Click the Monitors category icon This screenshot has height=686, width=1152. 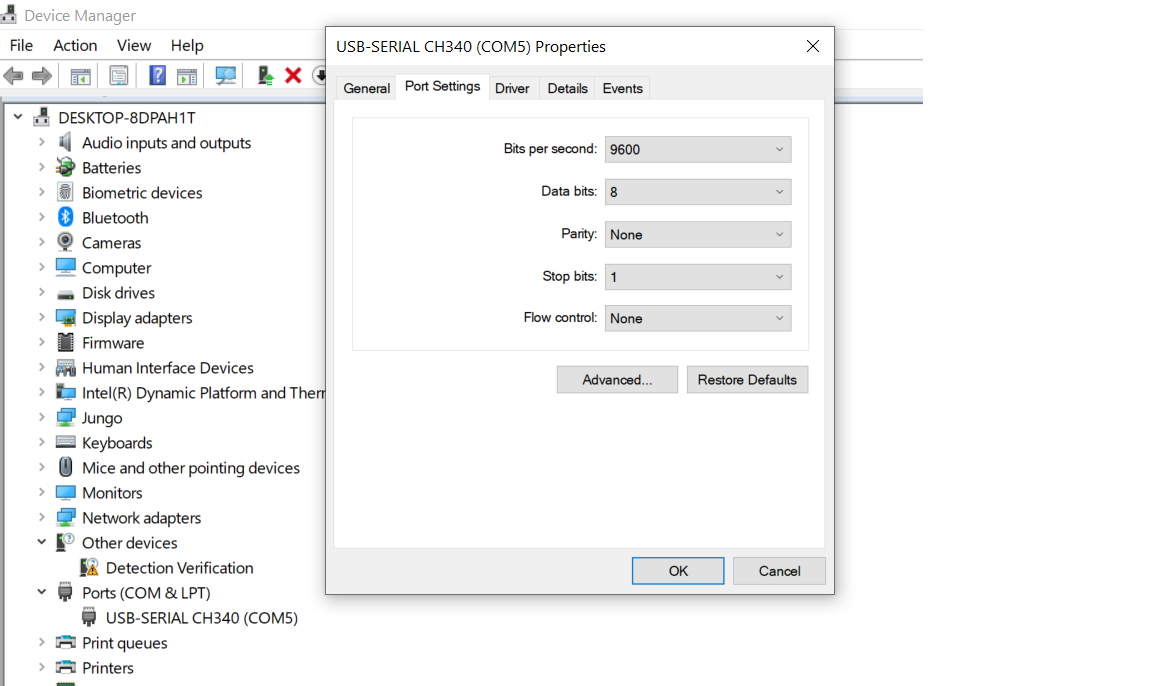(x=65, y=493)
